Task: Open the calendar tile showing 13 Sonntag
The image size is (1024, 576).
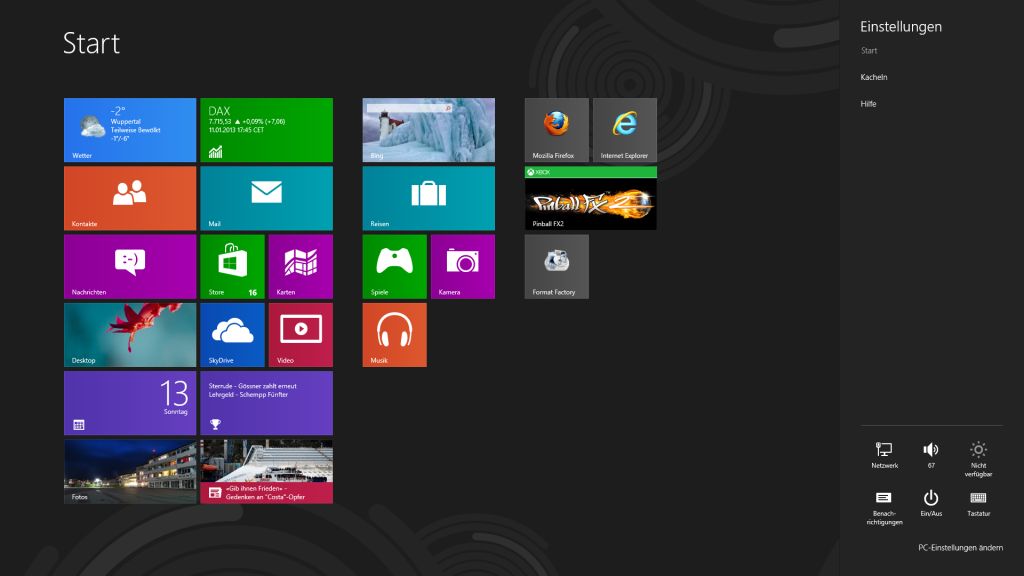Action: pyautogui.click(x=130, y=403)
